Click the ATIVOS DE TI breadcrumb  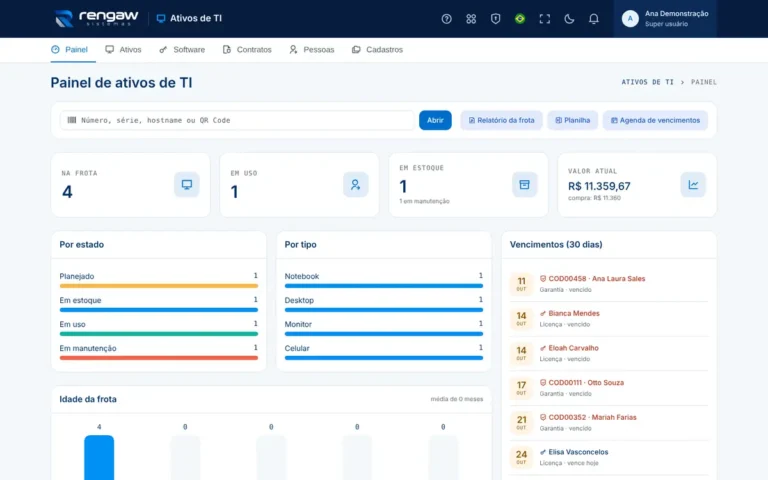tap(648, 82)
